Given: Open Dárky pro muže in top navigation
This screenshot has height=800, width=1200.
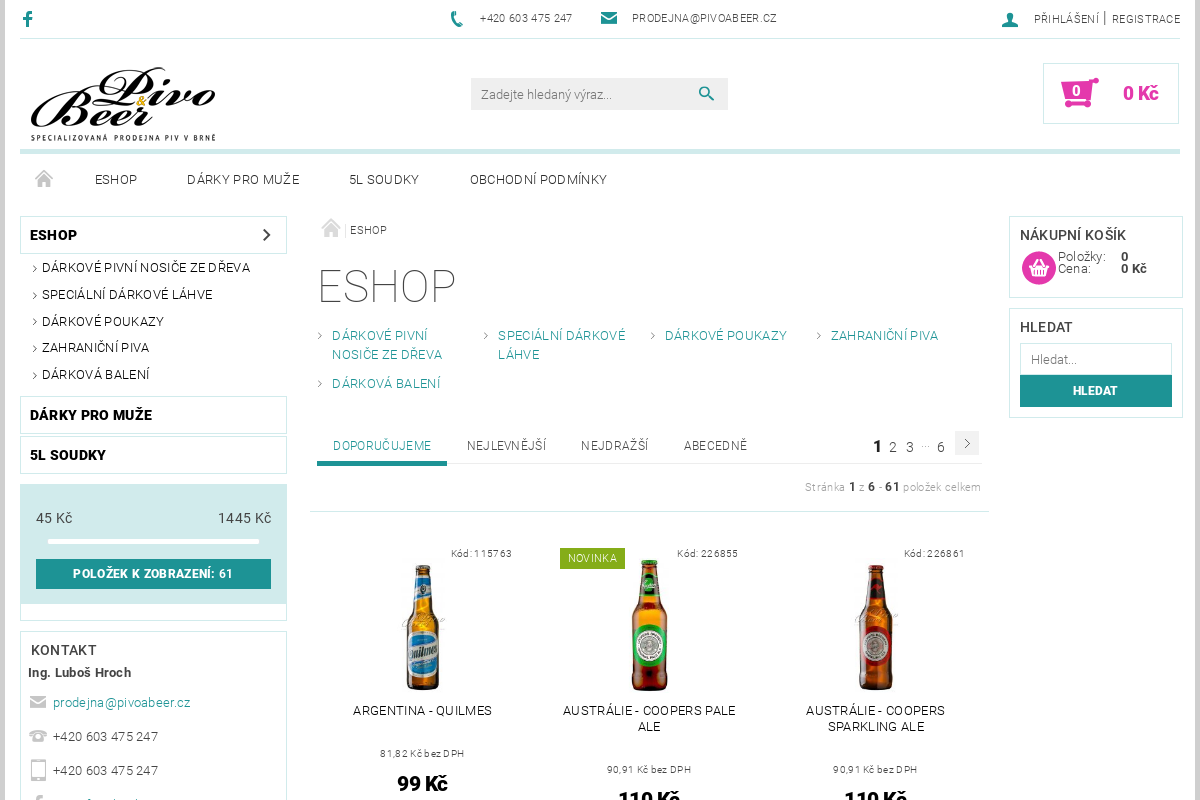Looking at the screenshot, I should [x=243, y=180].
